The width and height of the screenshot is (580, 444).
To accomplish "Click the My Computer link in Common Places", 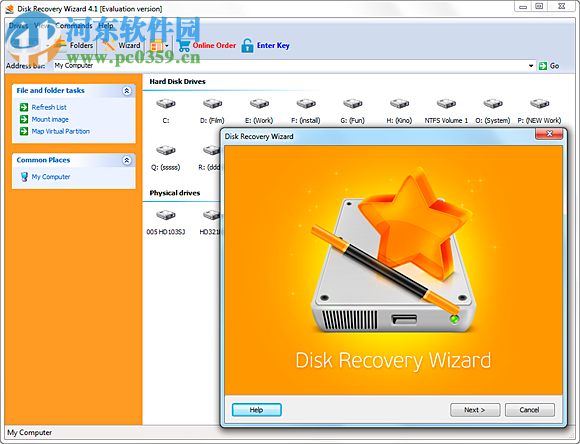I will 51,177.
